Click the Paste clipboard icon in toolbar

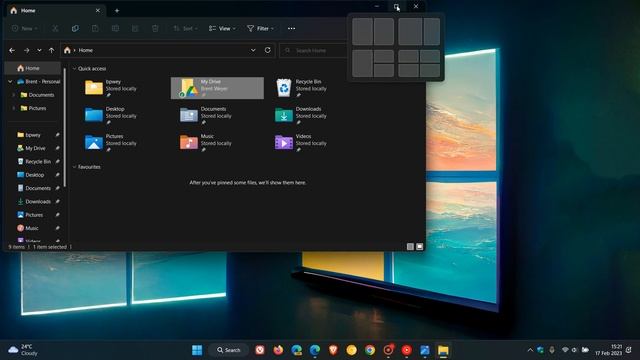point(95,29)
